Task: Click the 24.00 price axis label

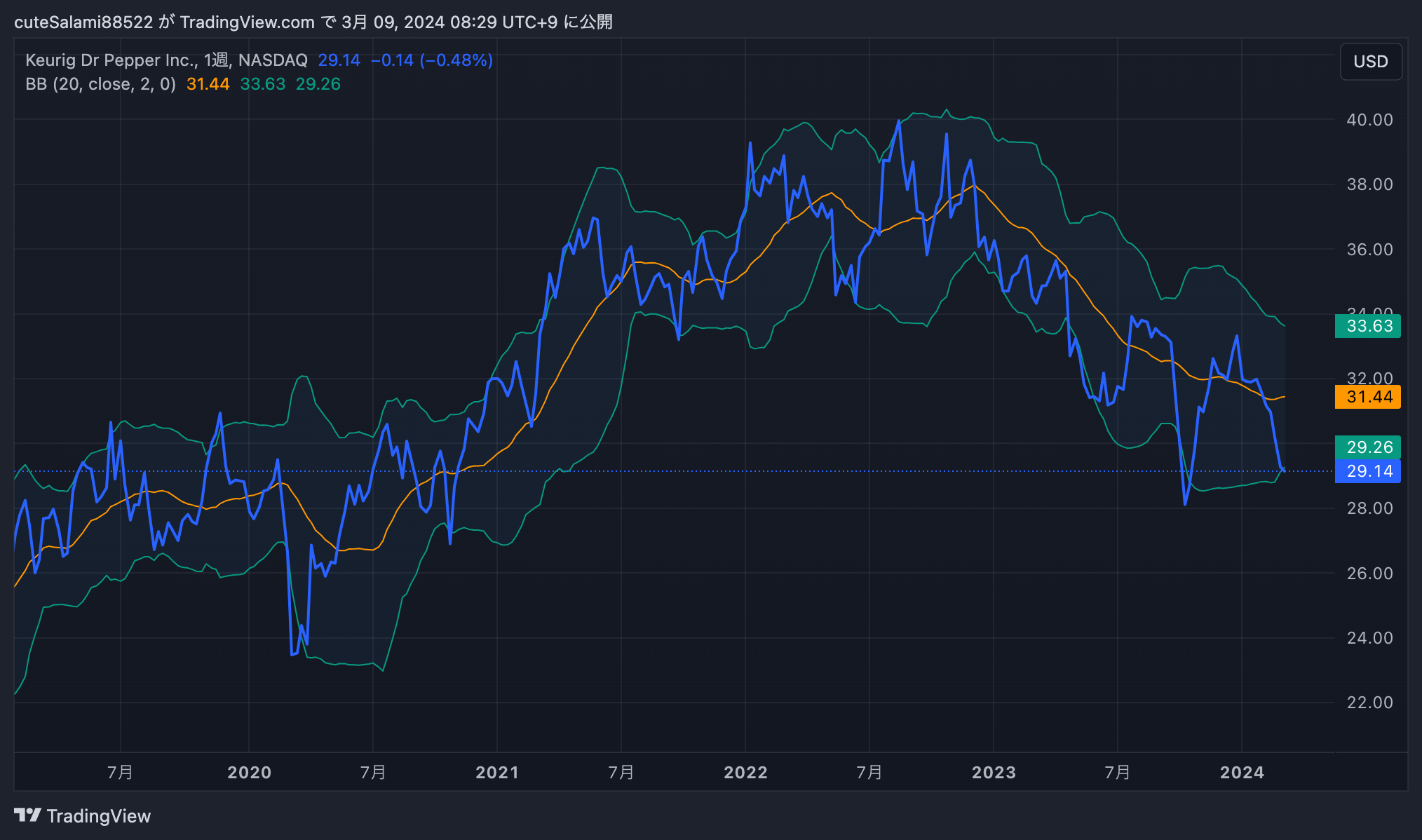Action: tap(1370, 638)
